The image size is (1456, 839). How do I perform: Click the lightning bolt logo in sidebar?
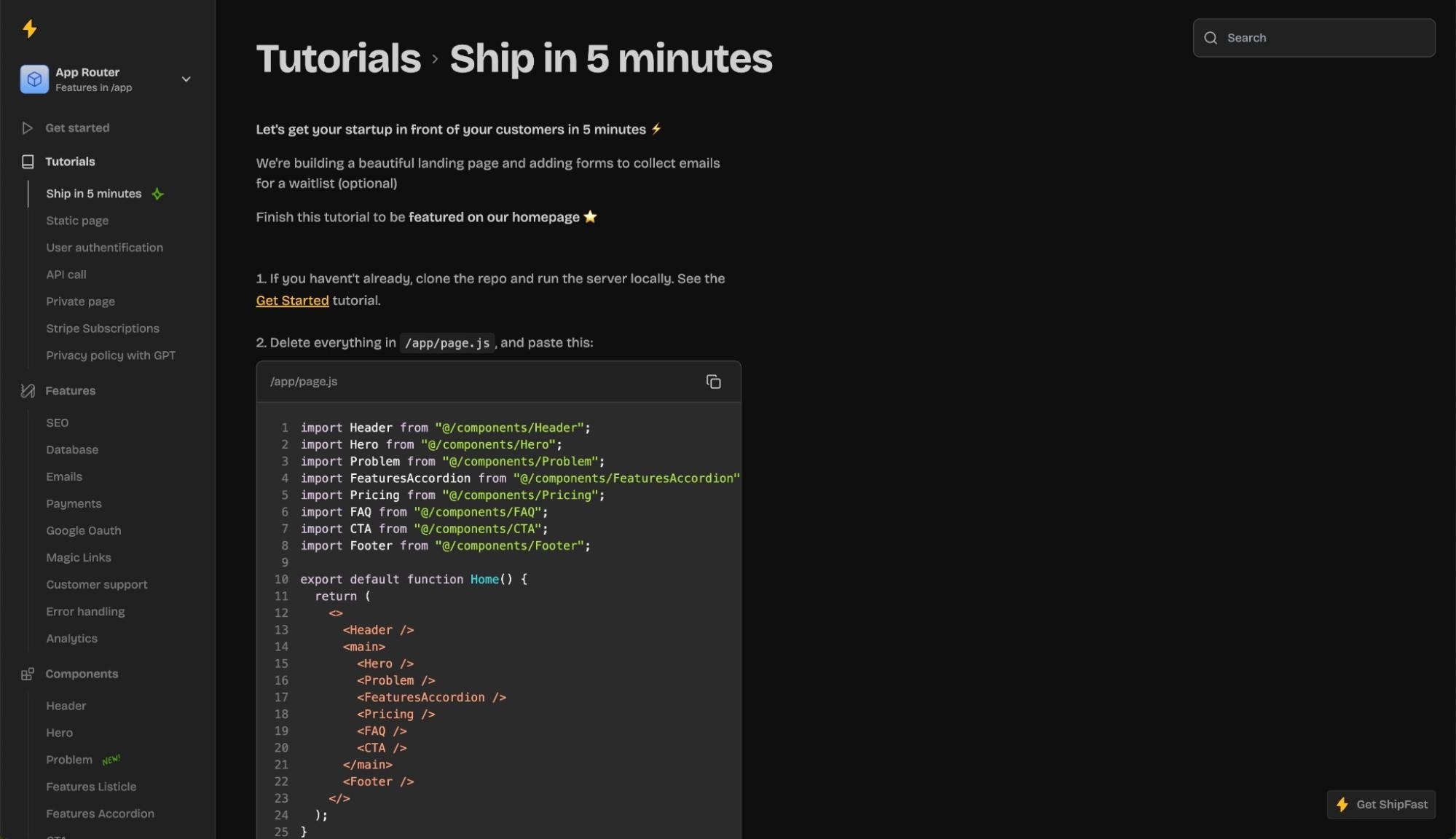point(30,28)
